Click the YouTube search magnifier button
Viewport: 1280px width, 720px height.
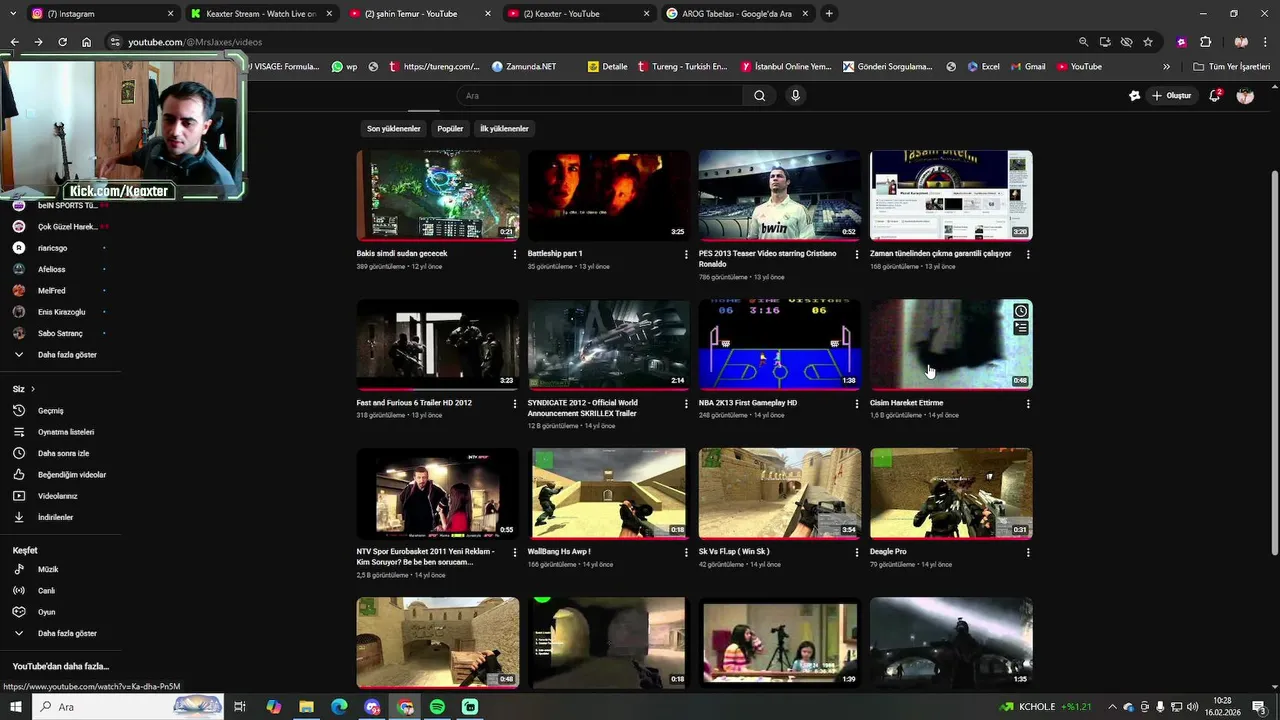point(760,96)
